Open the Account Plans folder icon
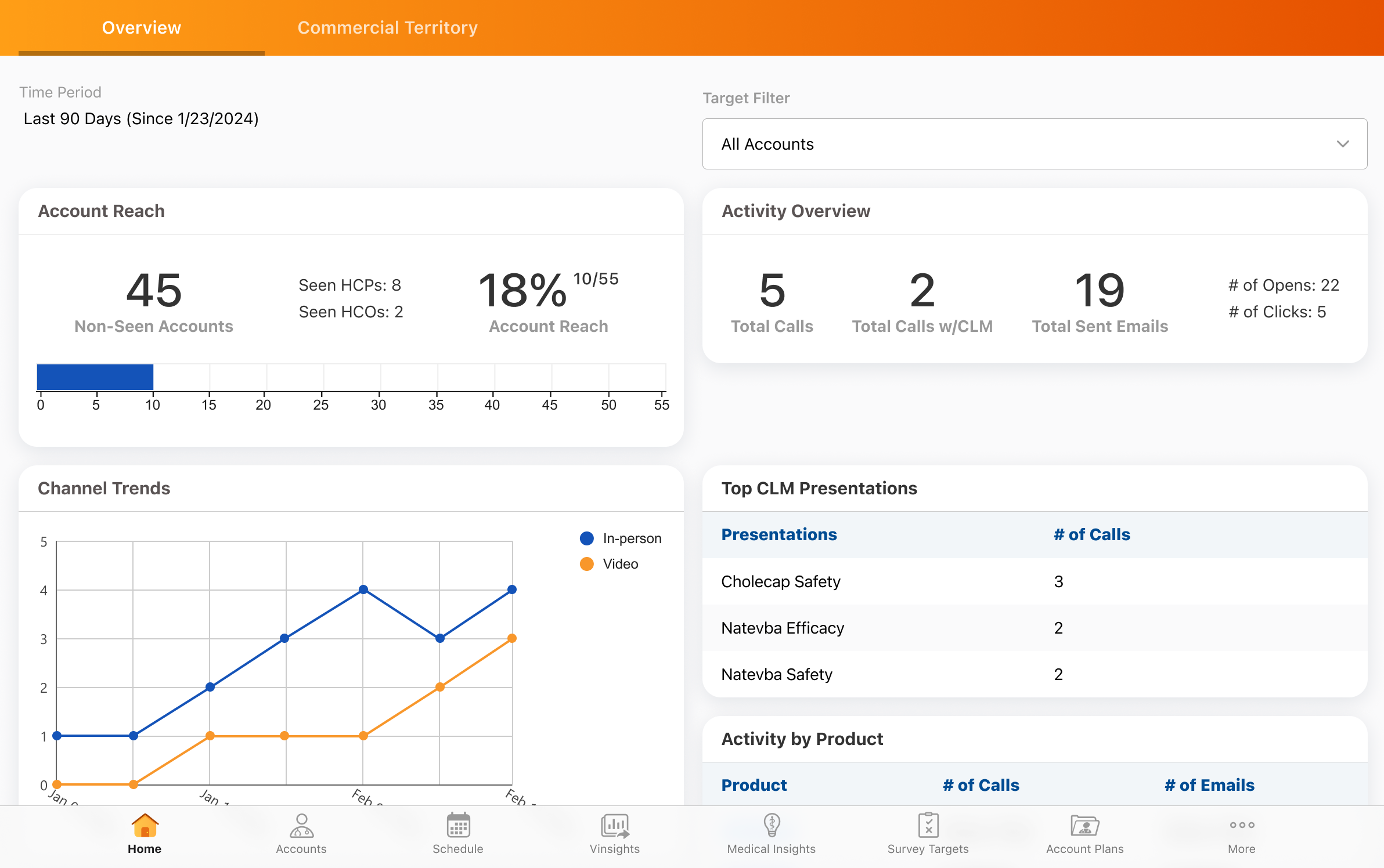Viewport: 1384px width, 868px height. point(1084,825)
